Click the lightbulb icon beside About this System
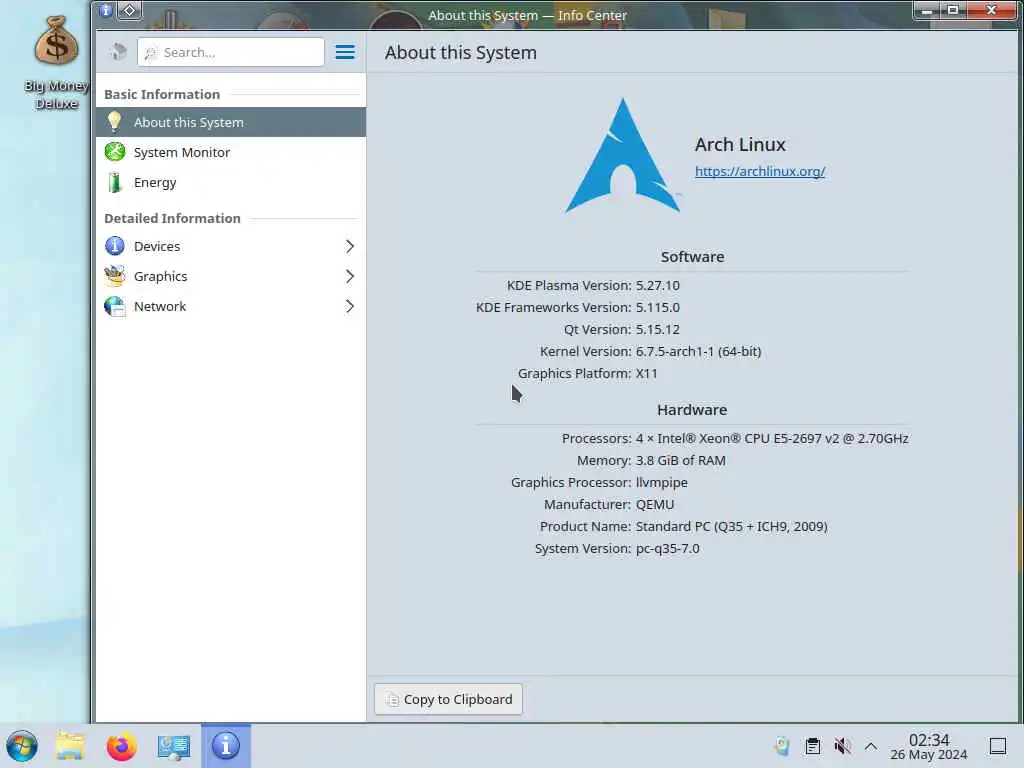 click(114, 121)
